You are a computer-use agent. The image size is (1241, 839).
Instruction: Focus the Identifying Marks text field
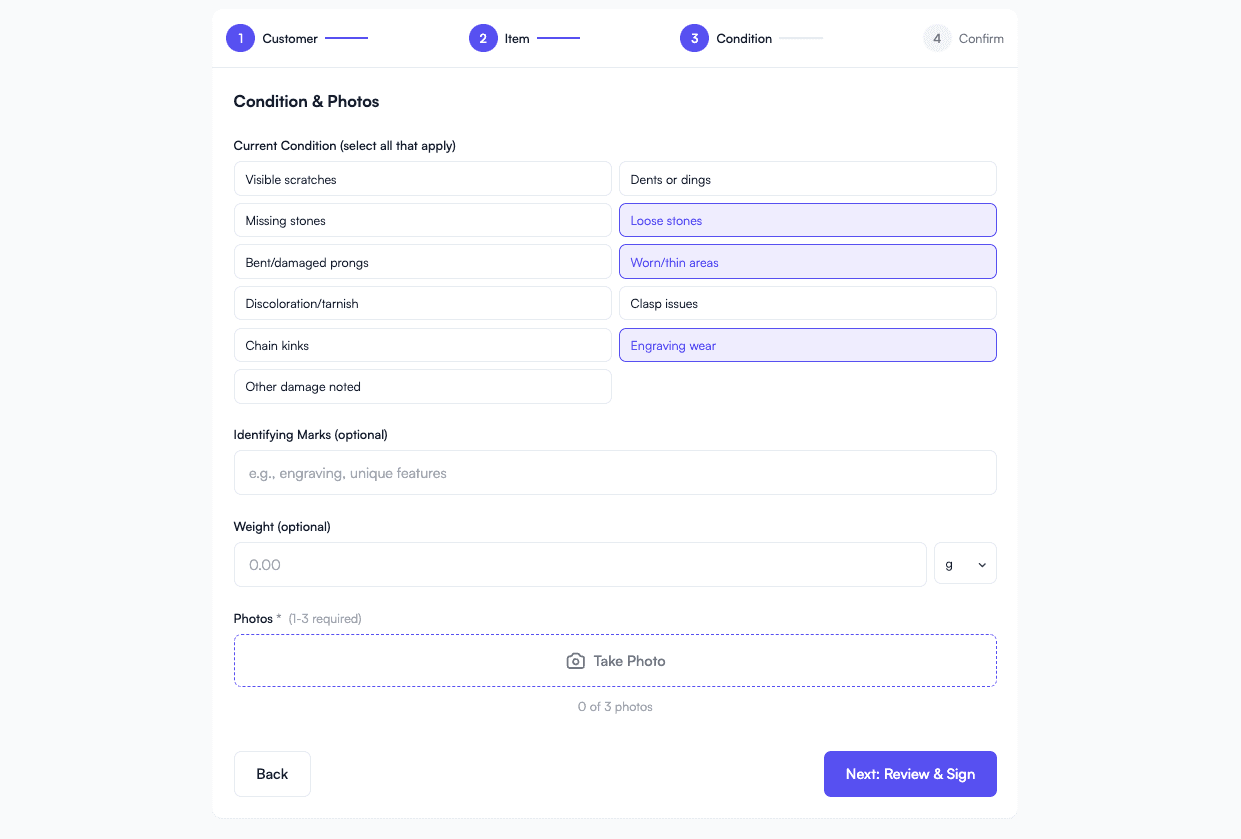coord(615,473)
